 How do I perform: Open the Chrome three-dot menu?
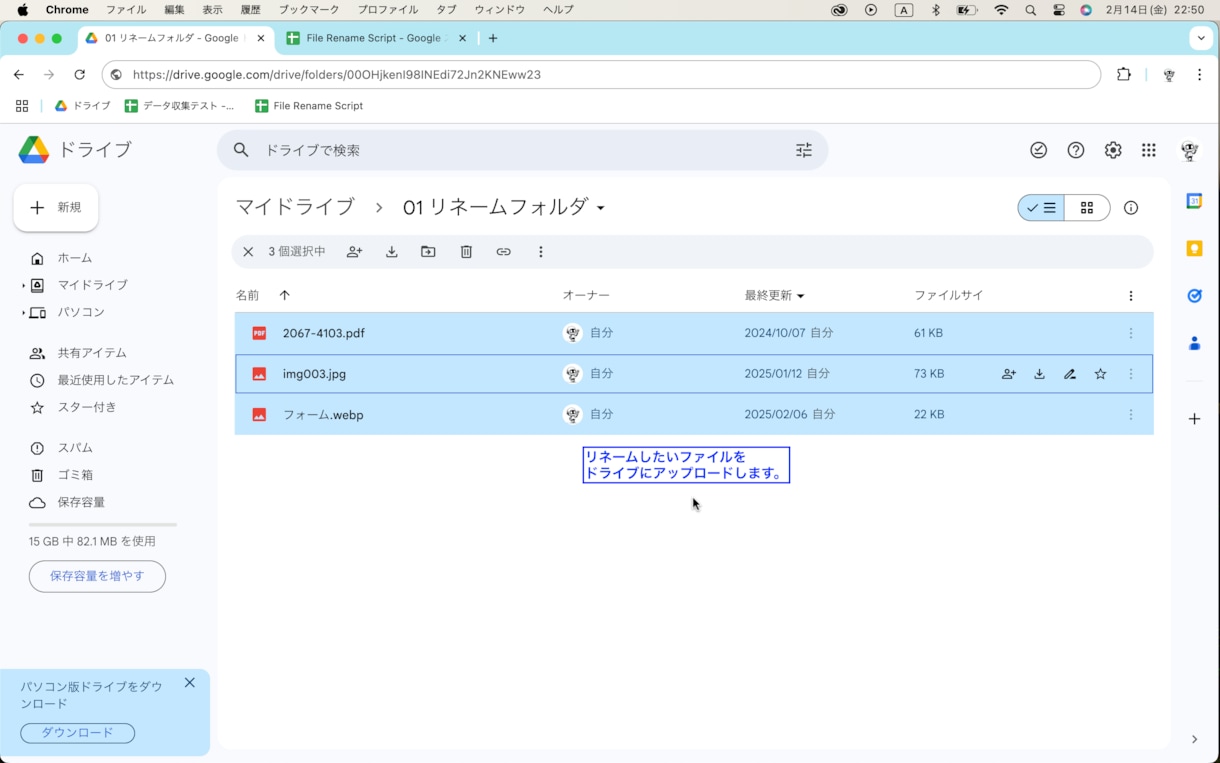[x=1199, y=75]
